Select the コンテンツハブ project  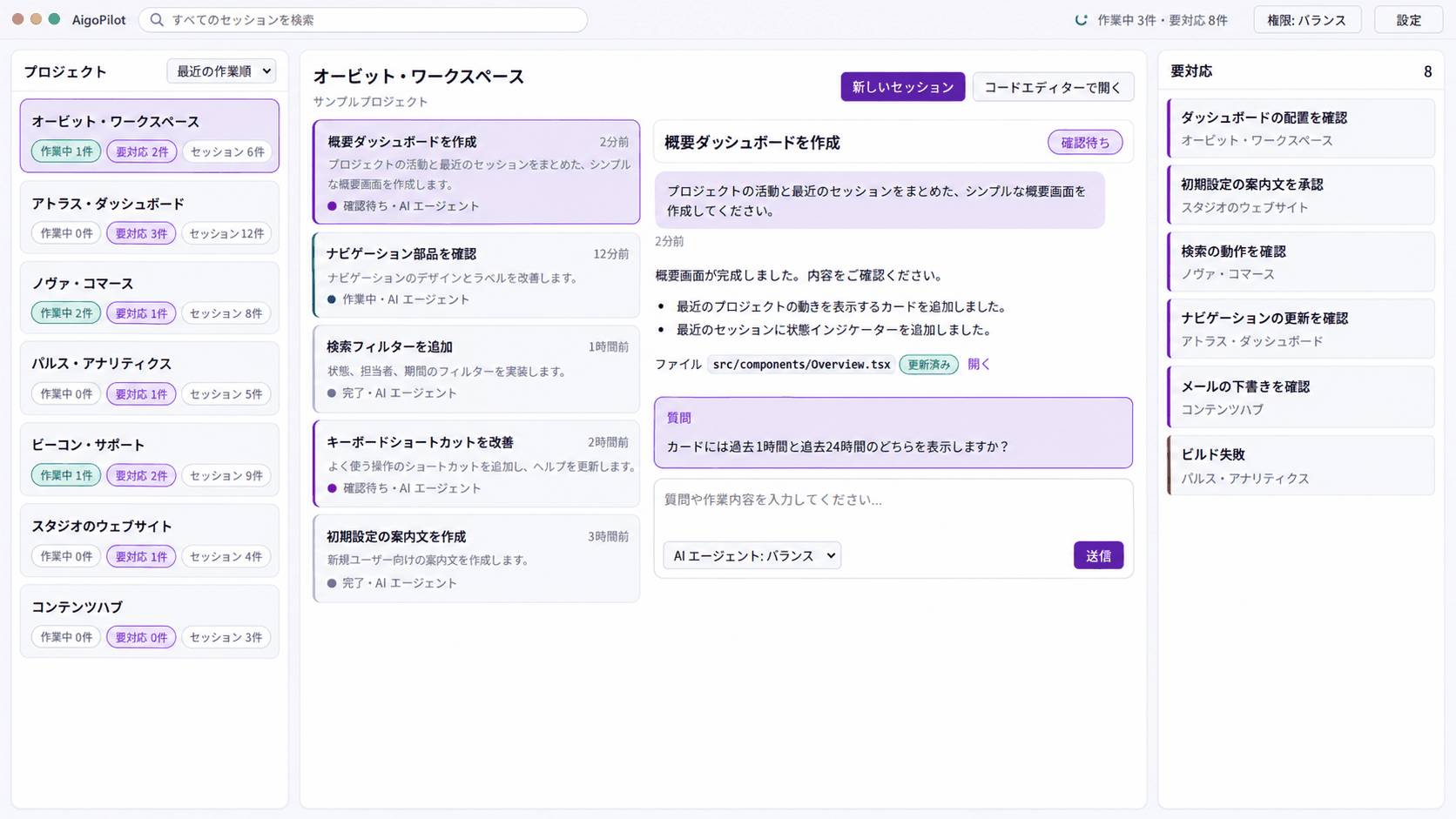pyautogui.click(x=150, y=621)
